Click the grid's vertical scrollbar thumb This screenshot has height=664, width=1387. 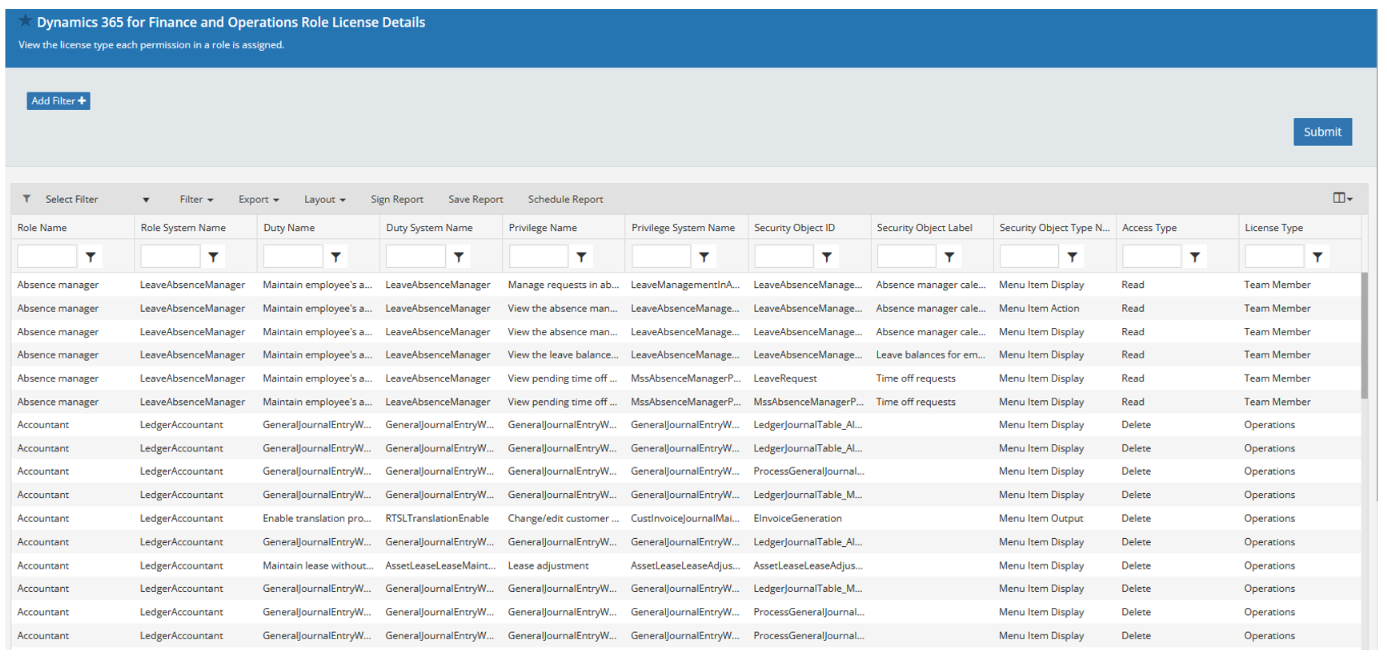point(1365,336)
